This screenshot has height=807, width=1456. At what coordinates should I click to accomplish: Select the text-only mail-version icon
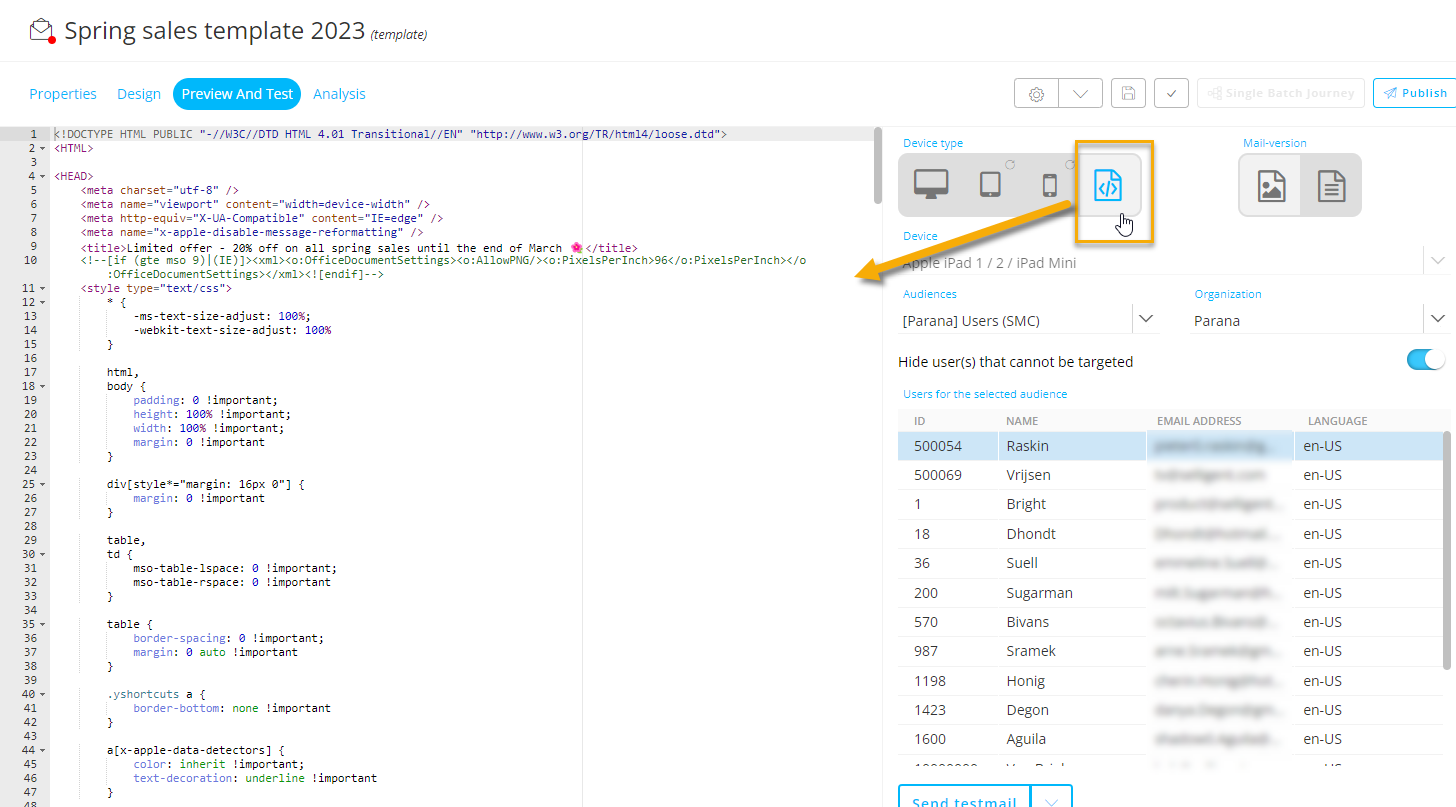tap(1331, 186)
